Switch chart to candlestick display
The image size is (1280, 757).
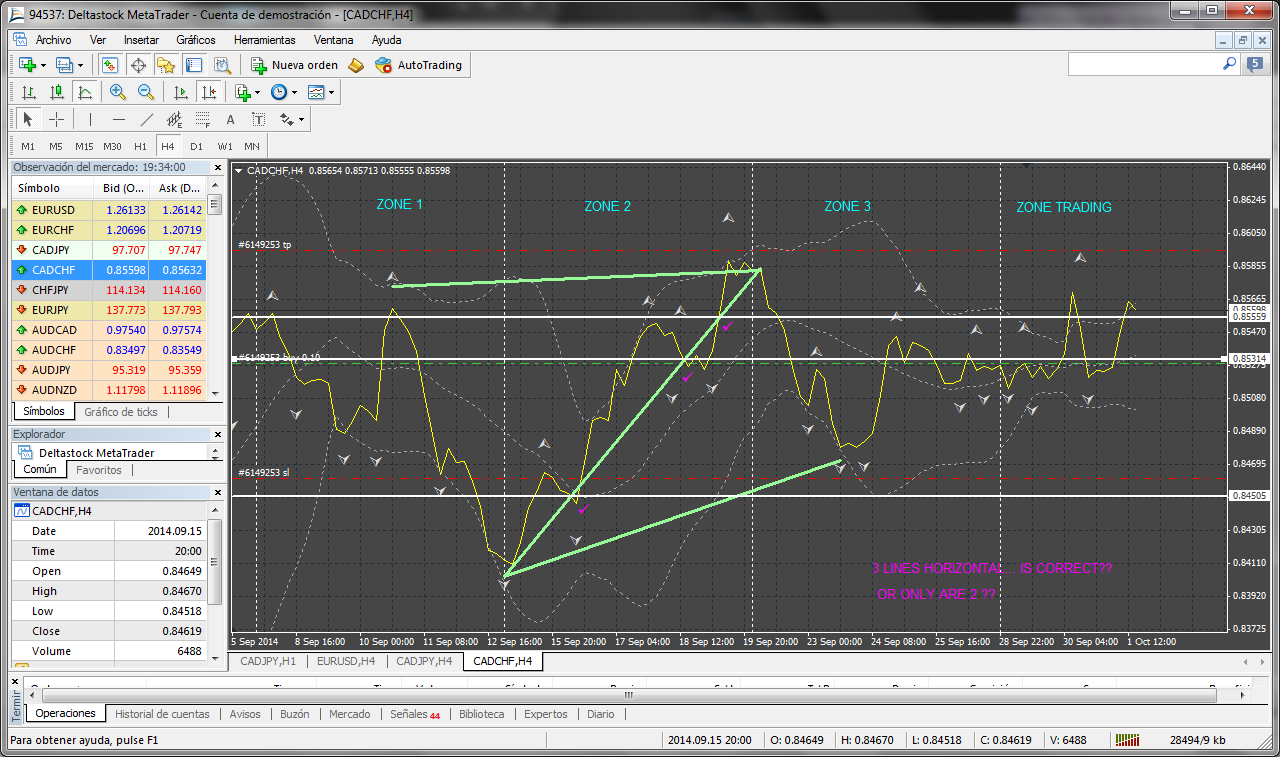[x=57, y=92]
